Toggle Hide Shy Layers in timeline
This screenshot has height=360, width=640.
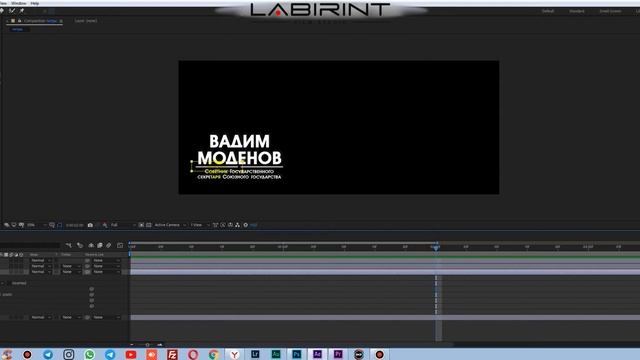click(x=91, y=245)
